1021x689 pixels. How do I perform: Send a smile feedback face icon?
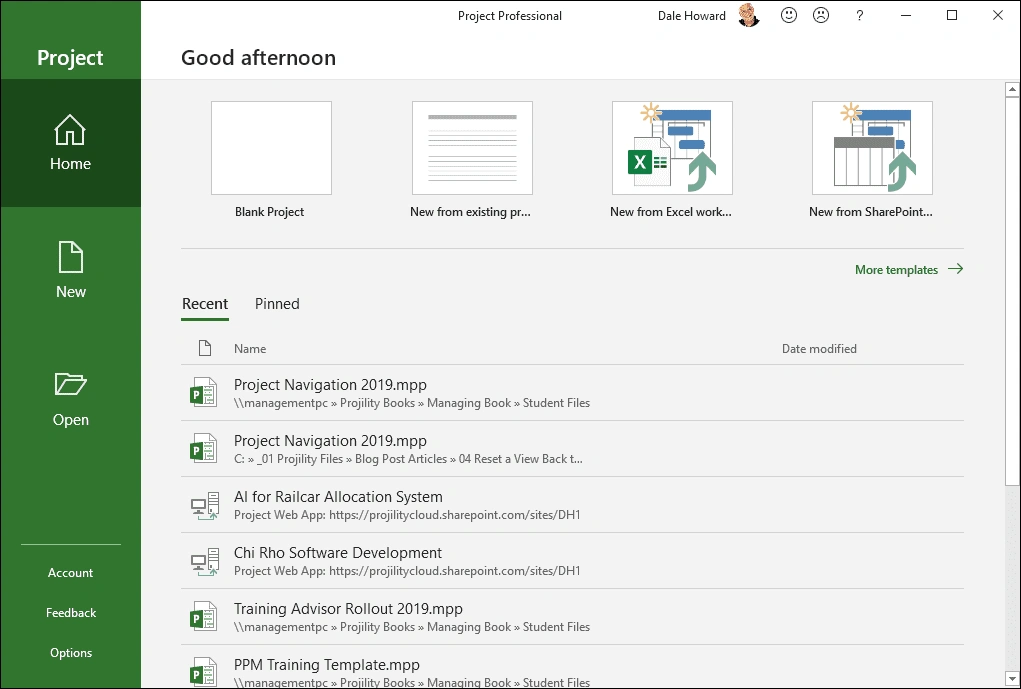[789, 16]
